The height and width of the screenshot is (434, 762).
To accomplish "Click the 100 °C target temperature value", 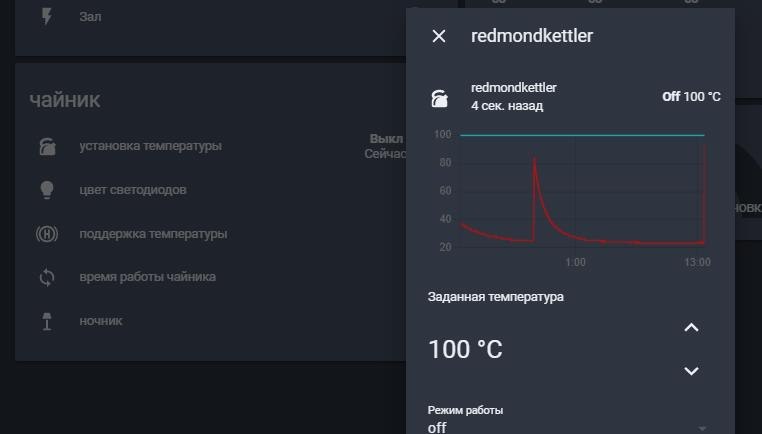I will 465,349.
